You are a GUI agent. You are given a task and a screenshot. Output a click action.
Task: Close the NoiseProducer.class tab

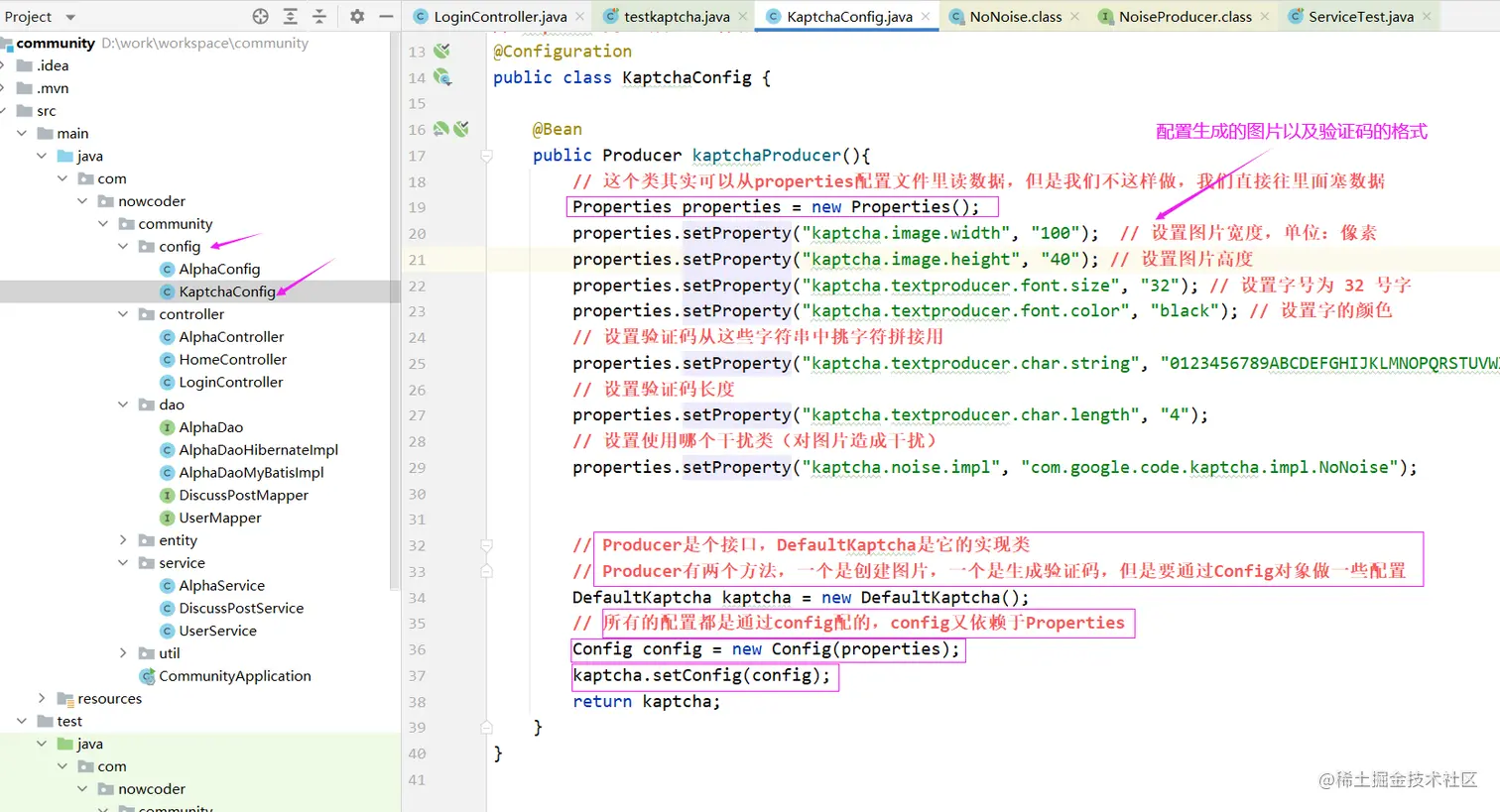click(x=1265, y=16)
